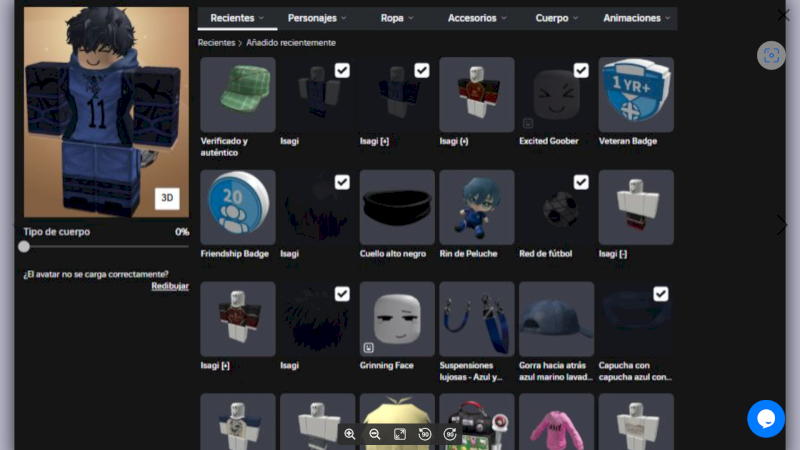
Task: Uncheck Capucha con capucha azul item
Action: point(660,294)
